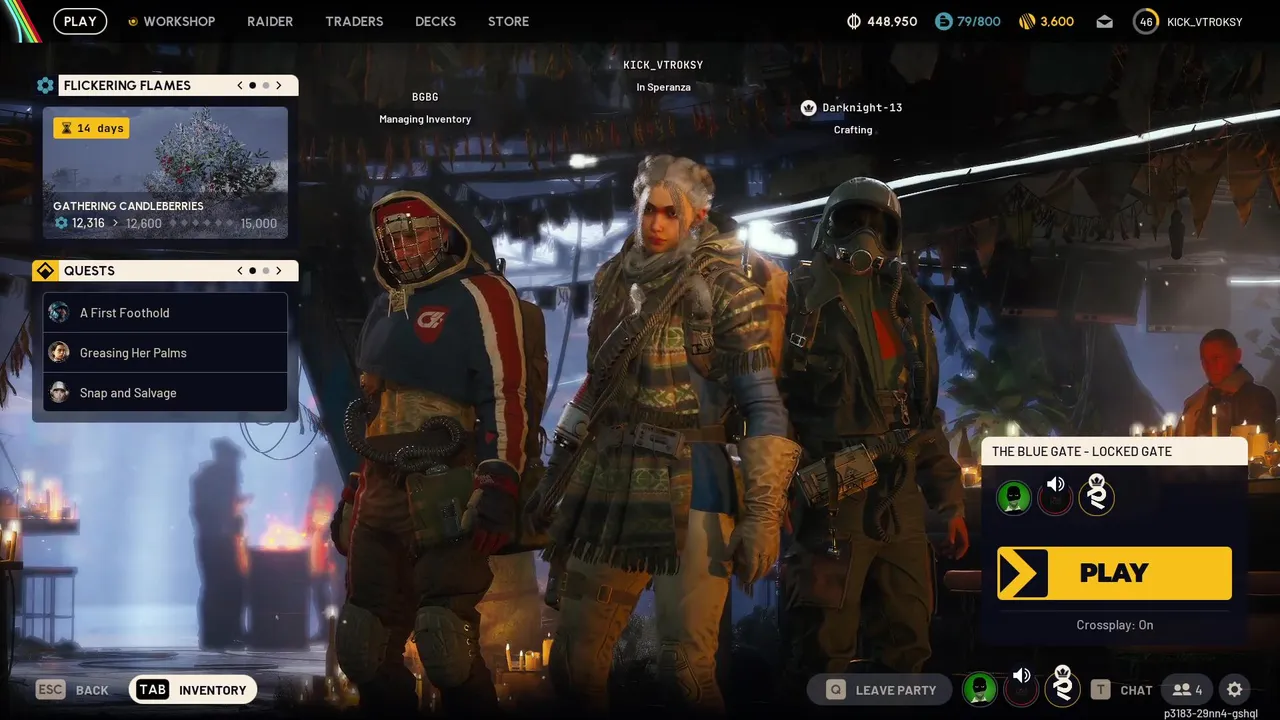This screenshot has width=1280, height=720.
Task: Click the FLICKERING FLAMES panel title
Action: pyautogui.click(x=127, y=86)
